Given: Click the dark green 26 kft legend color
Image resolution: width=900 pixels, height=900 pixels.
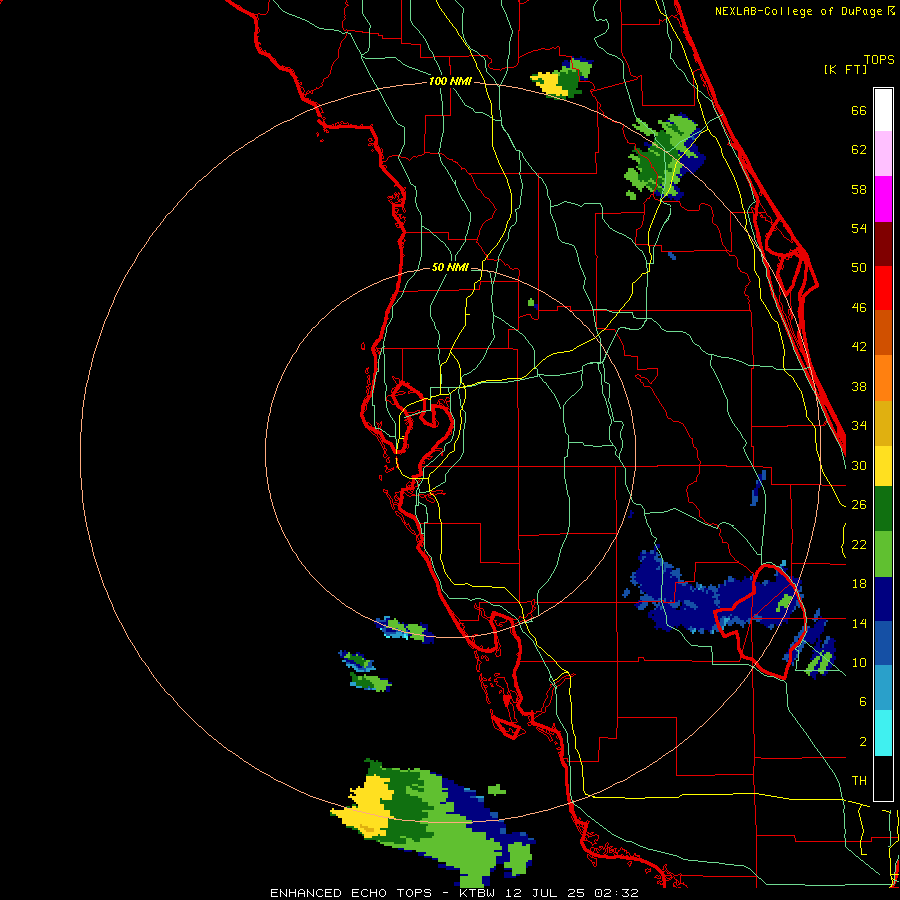Looking at the screenshot, I should (883, 509).
